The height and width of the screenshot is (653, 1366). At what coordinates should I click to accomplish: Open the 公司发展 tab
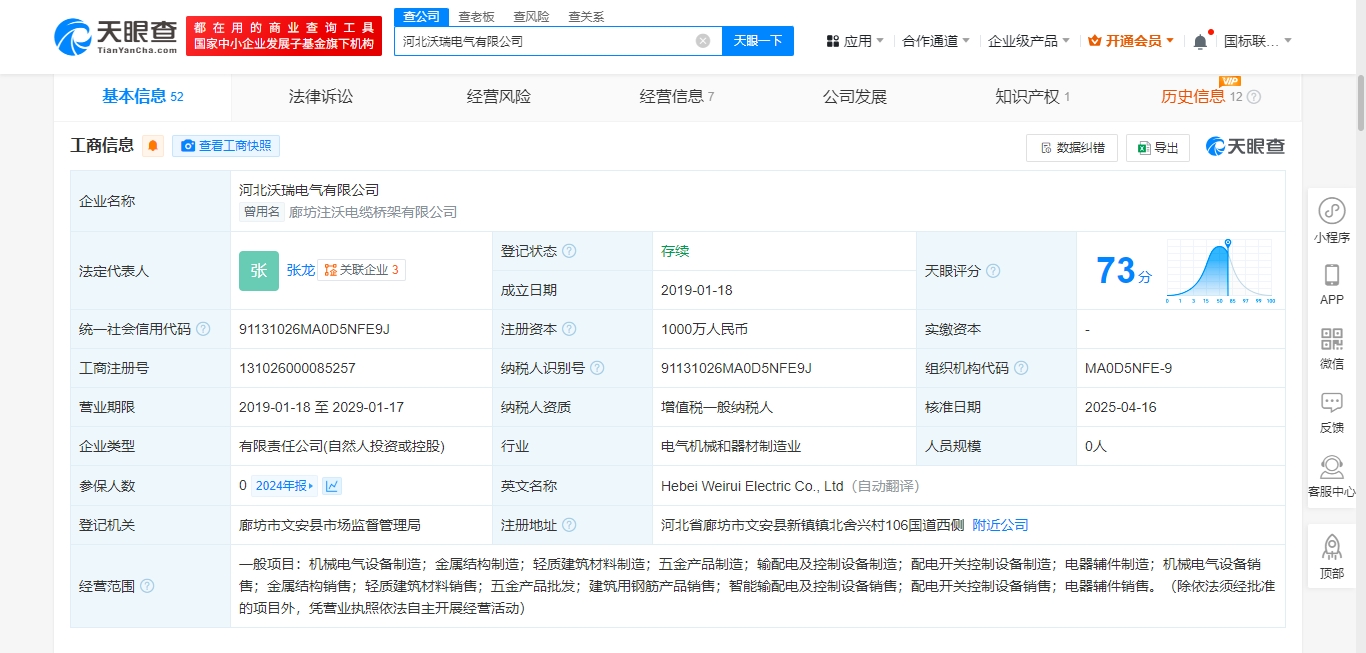(x=855, y=97)
